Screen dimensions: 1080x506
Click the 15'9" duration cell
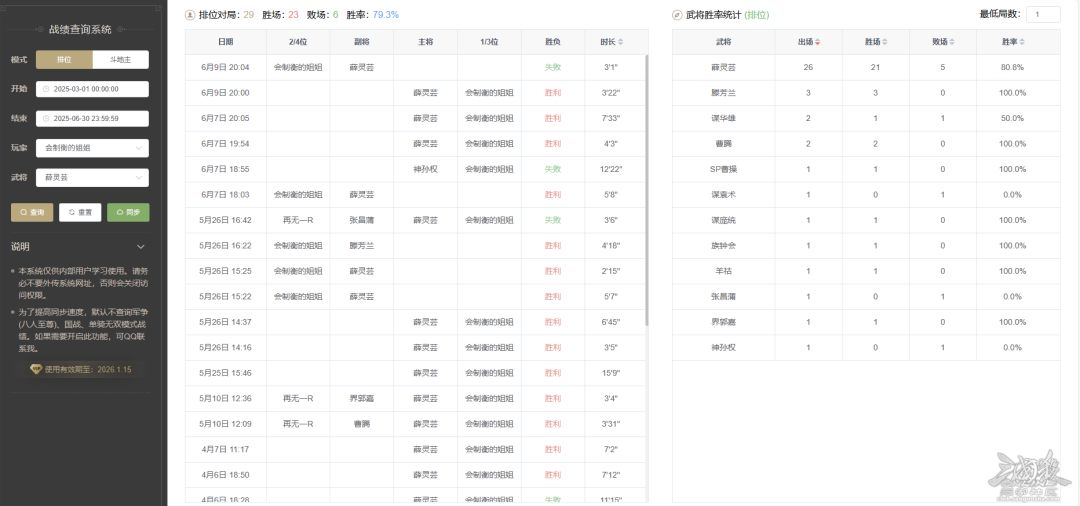tap(611, 372)
